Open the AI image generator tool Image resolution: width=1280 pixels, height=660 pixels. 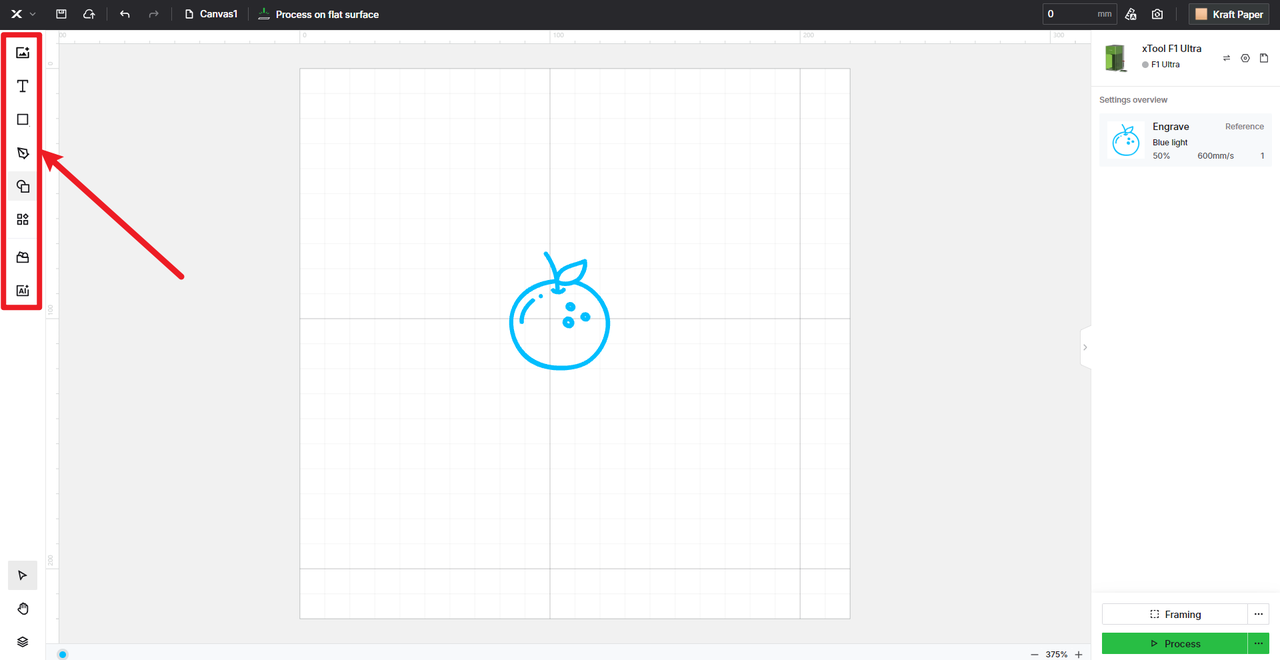coord(23,291)
